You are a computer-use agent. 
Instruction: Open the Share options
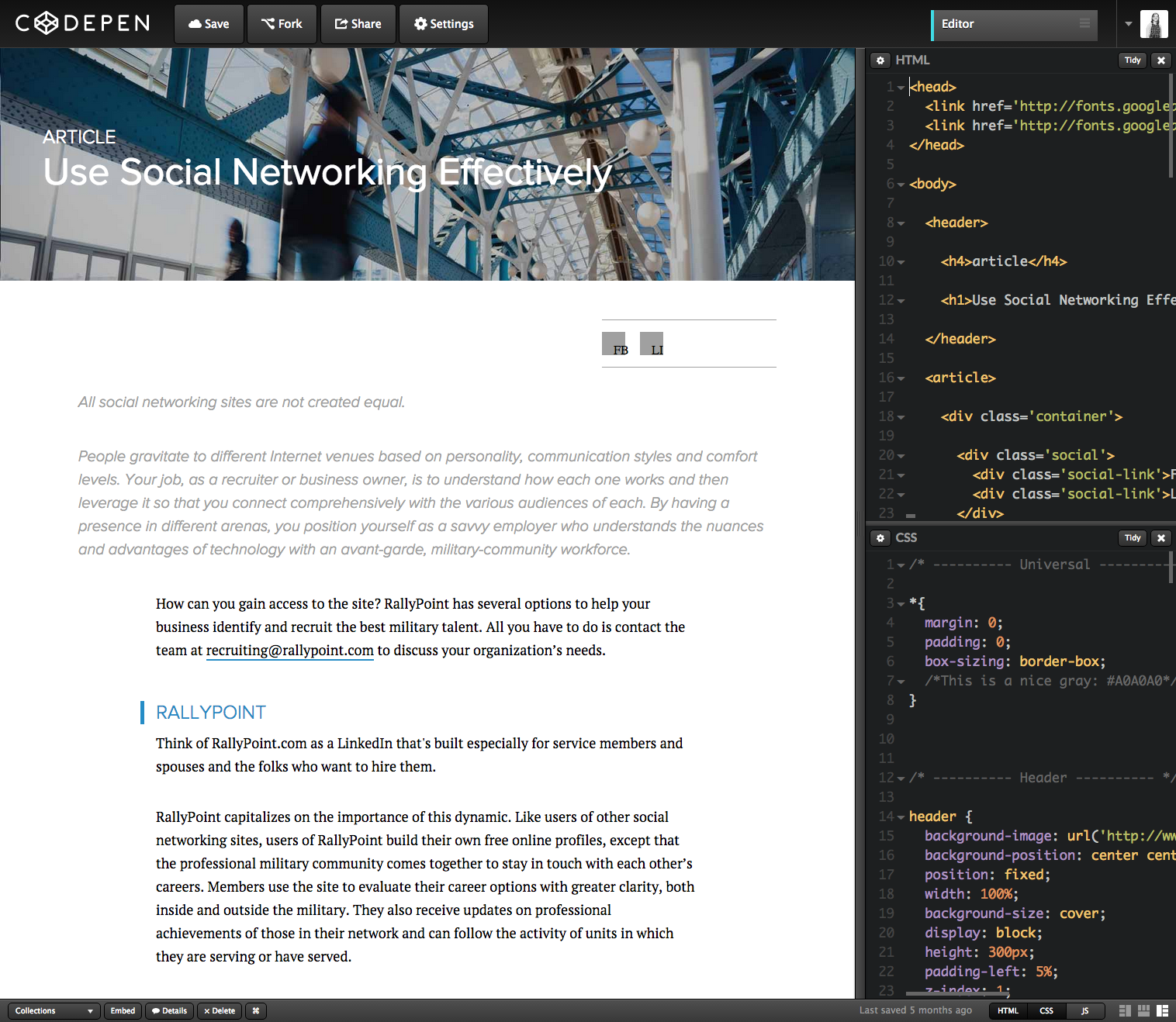click(358, 24)
